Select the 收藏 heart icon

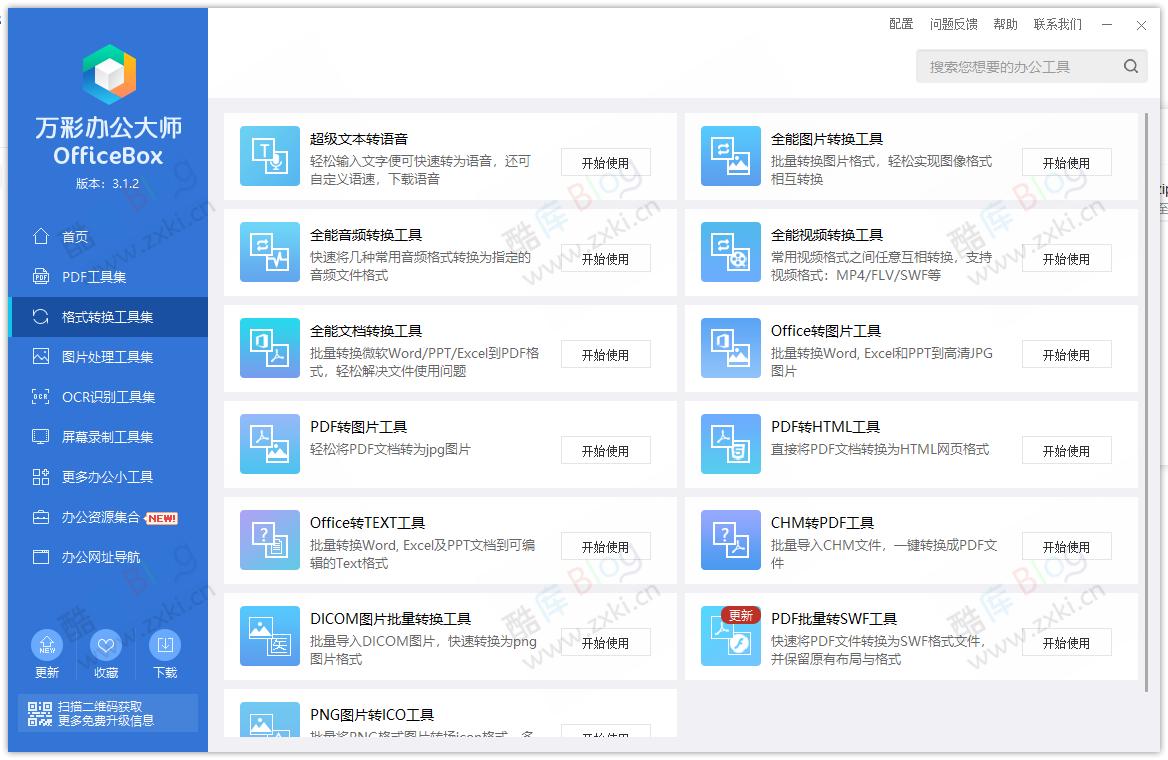pos(106,645)
